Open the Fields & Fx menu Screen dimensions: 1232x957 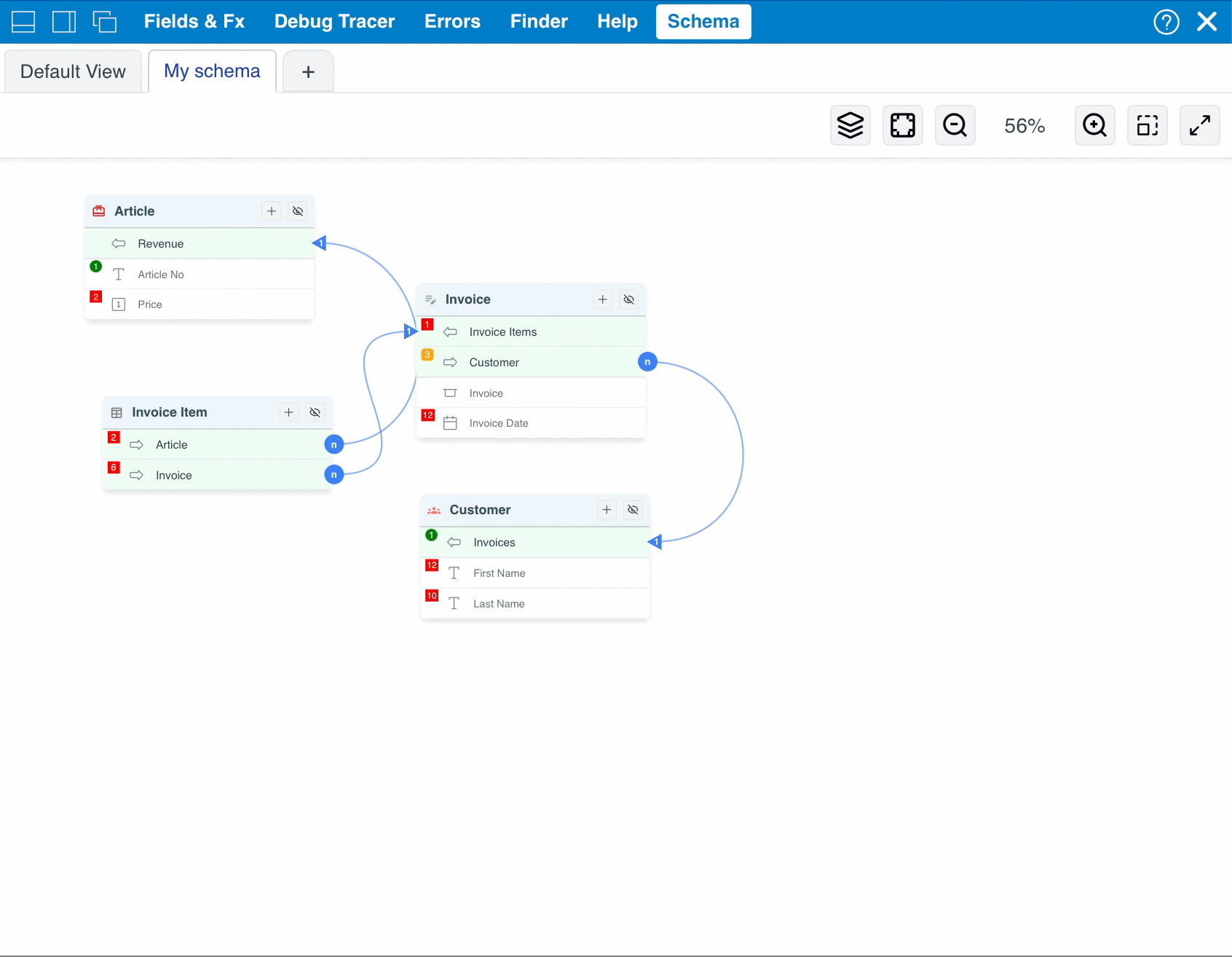pos(194,22)
